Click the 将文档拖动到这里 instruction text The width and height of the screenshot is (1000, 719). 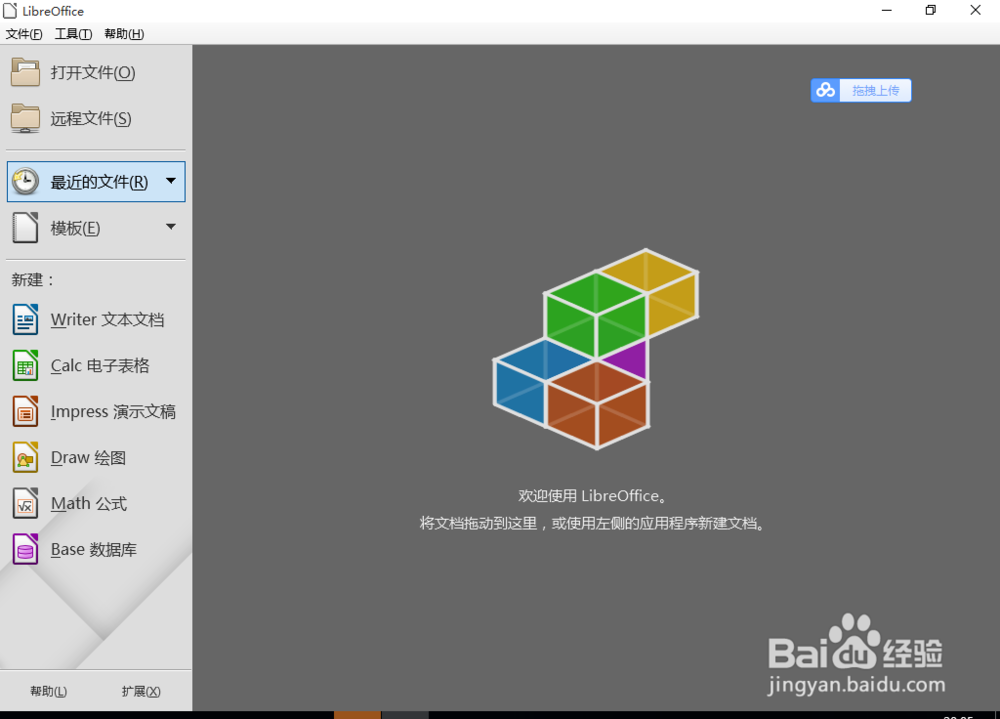pos(592,524)
